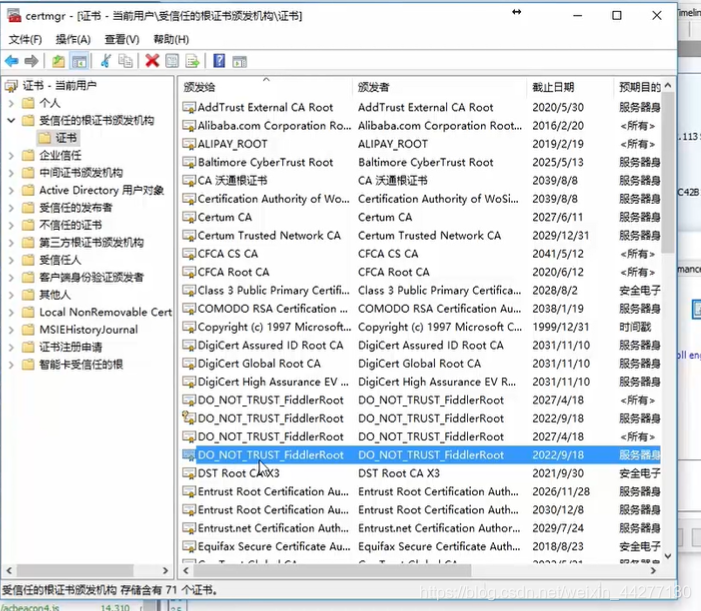Sort by the 预期目的 column header

[x=638, y=87]
